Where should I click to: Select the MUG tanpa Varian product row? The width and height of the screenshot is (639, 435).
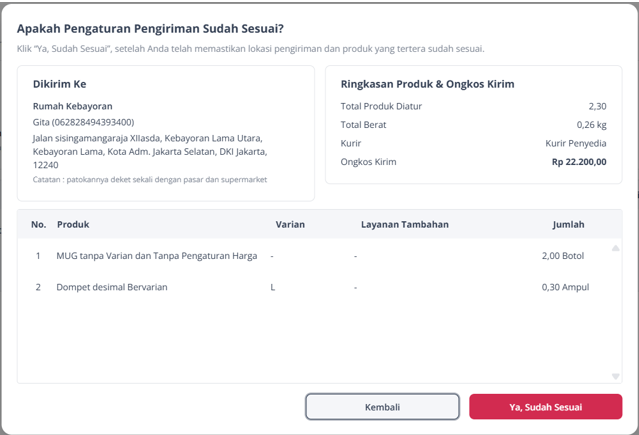[320, 256]
